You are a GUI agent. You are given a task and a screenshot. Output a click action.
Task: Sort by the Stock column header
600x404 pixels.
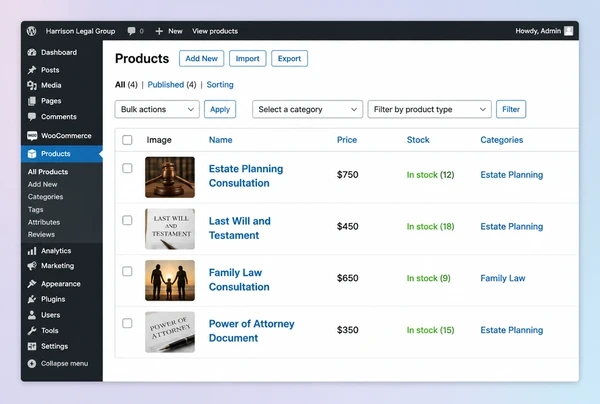(418, 140)
